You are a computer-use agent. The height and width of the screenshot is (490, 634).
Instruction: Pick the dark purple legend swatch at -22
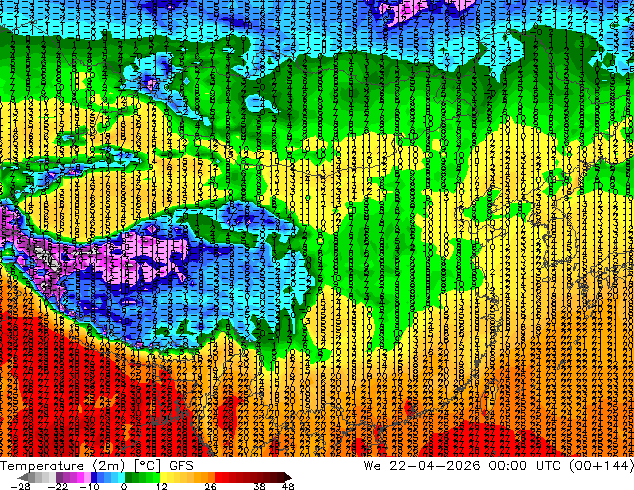click(59, 477)
